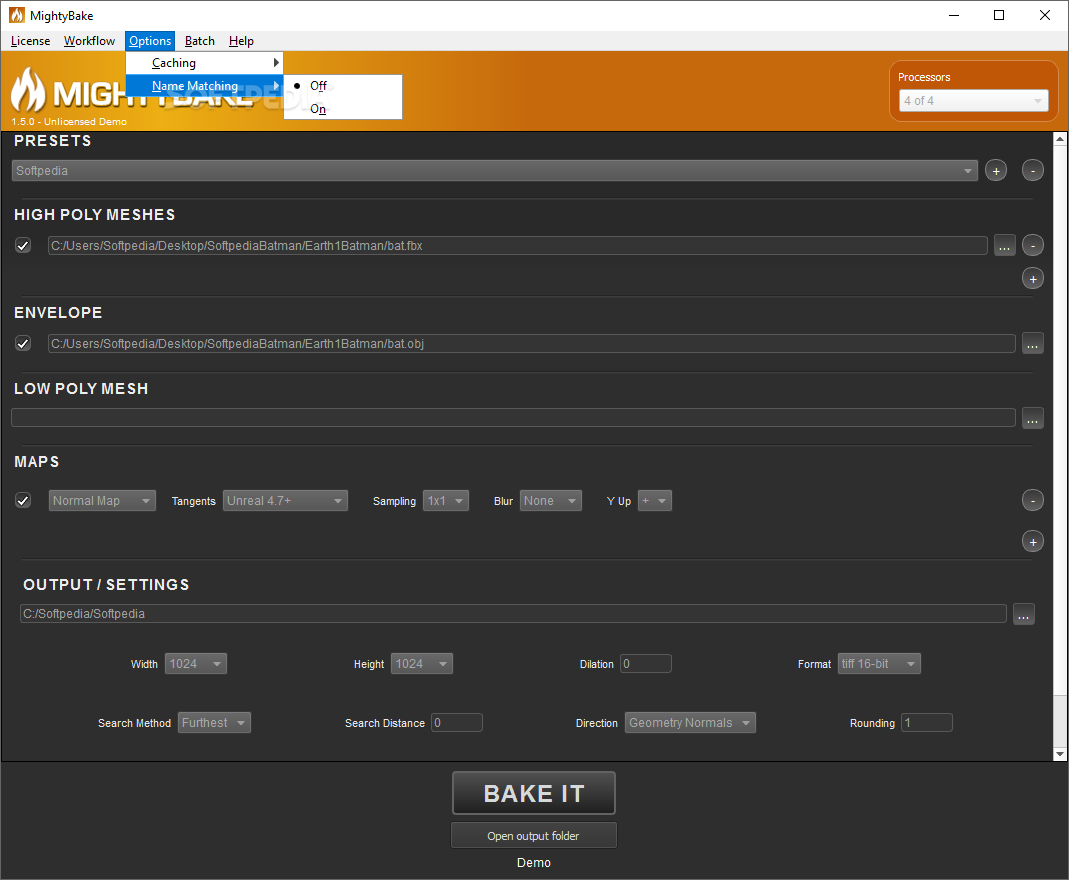
Task: Click the BAKE IT button
Action: (534, 793)
